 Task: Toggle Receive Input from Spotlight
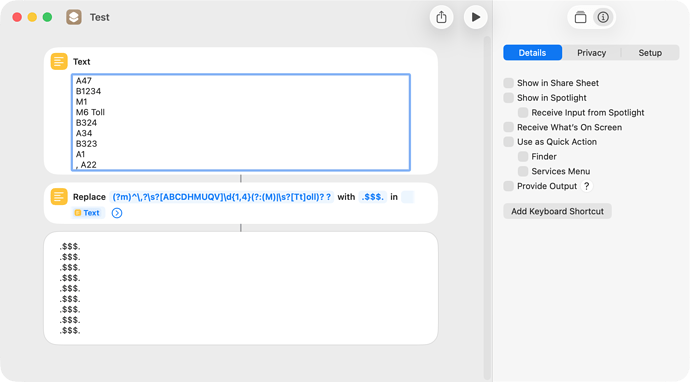point(523,113)
